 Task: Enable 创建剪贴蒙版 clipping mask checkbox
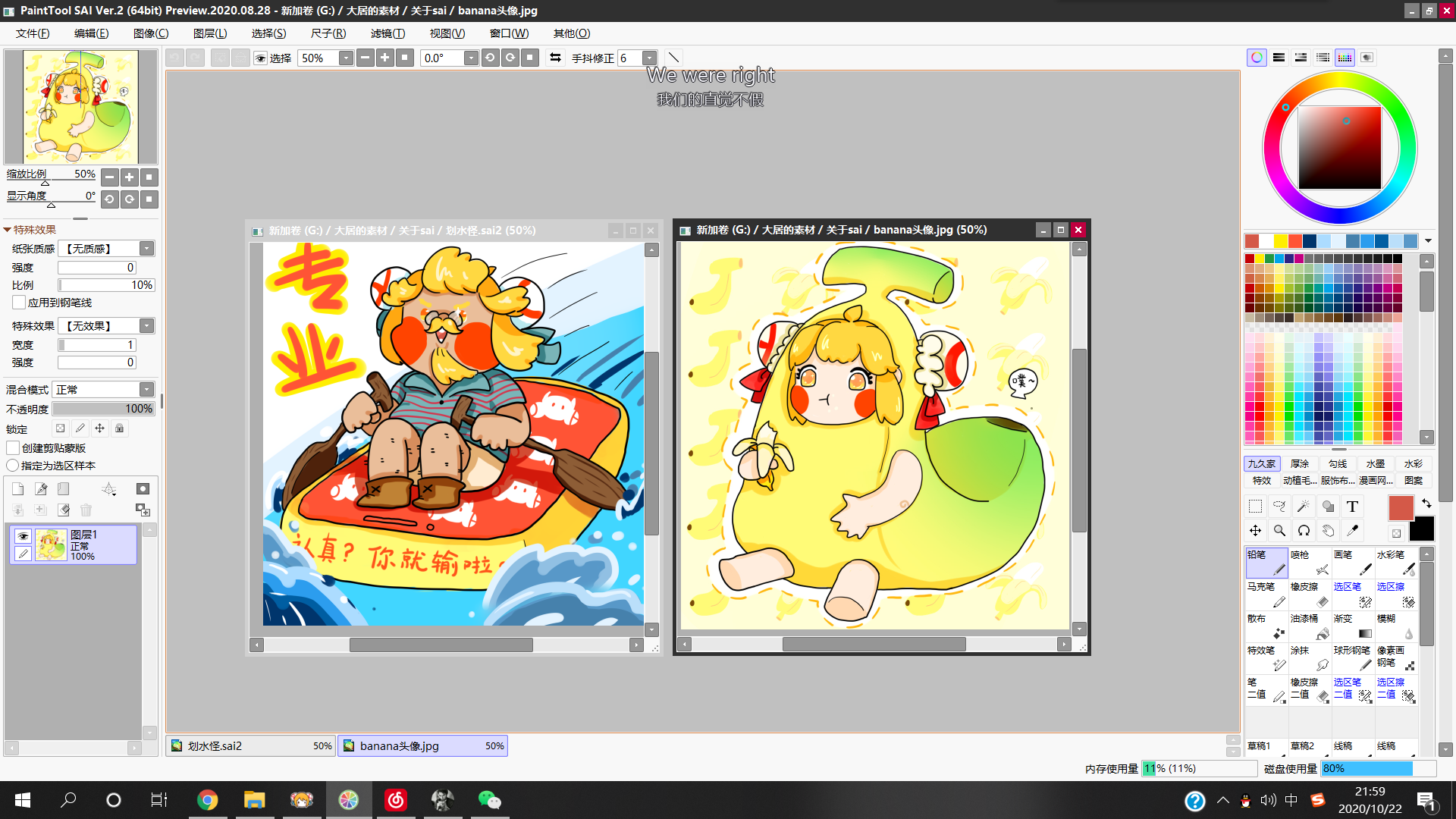[x=13, y=448]
